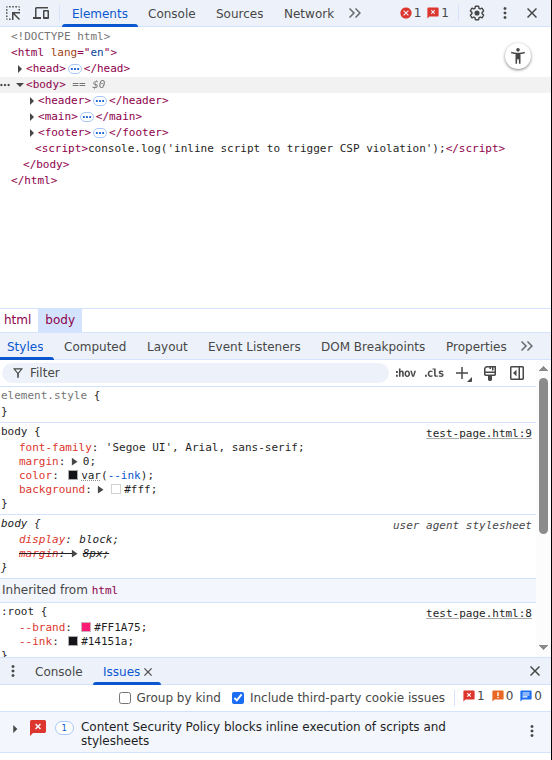This screenshot has width=552, height=760.
Task: Open the --ink #14151a color swatch
Action: coord(73,641)
